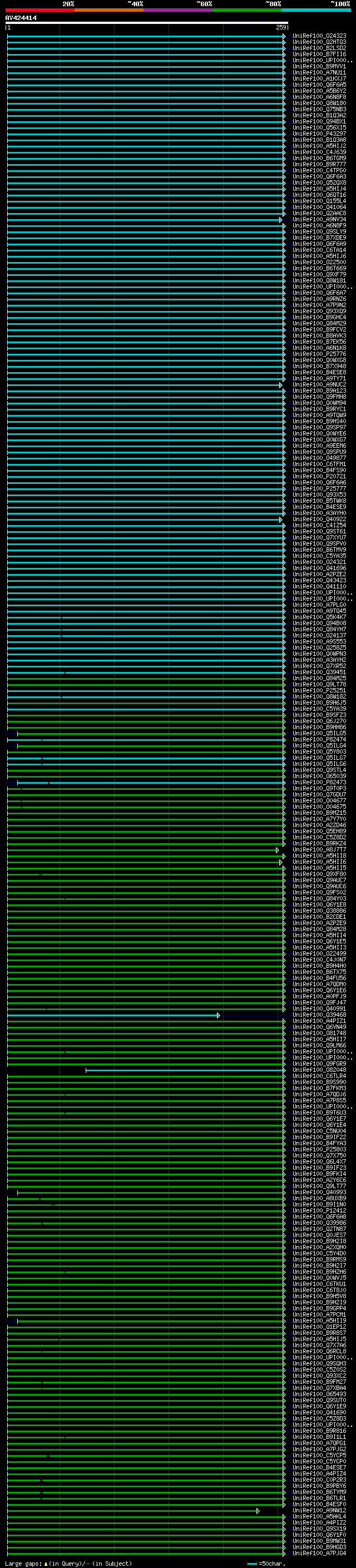Select hit UniRef100_B9MVY1

(319, 66)
